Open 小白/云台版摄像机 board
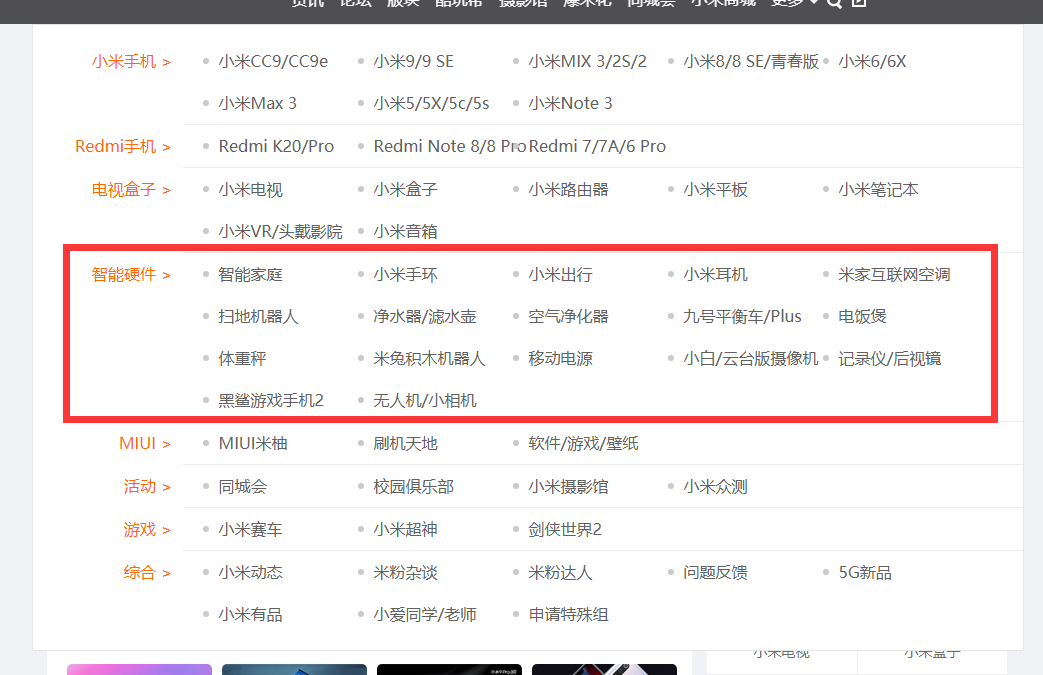 tap(751, 359)
